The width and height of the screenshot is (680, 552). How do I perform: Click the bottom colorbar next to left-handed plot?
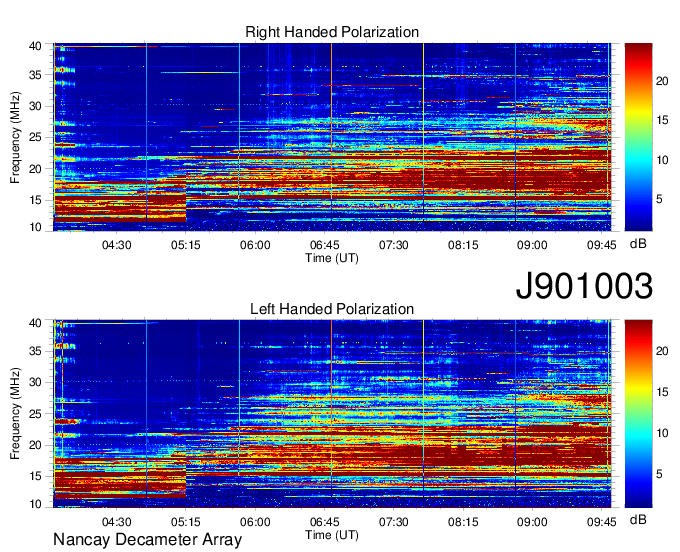[638, 414]
